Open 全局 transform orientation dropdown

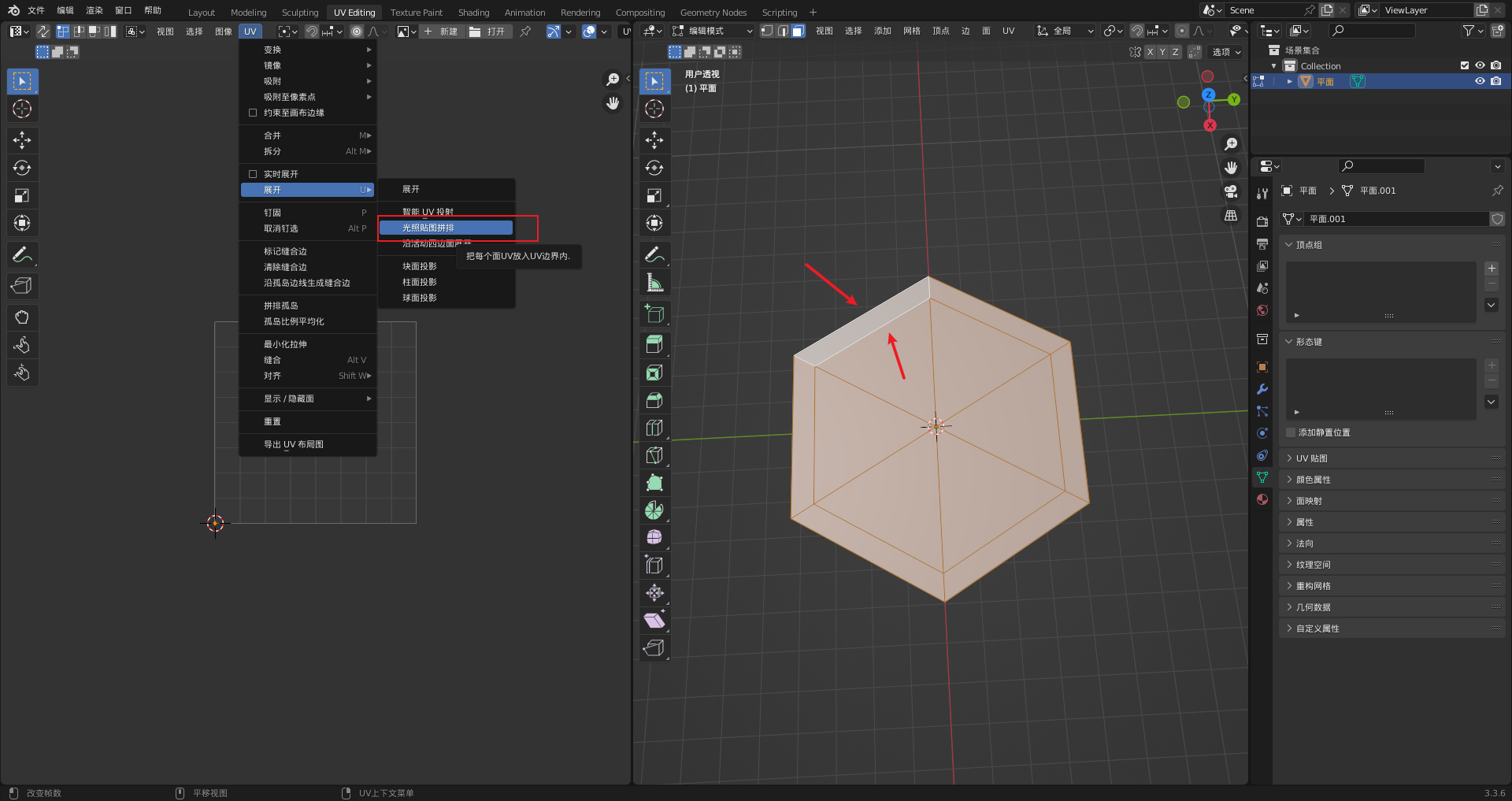(x=1065, y=31)
